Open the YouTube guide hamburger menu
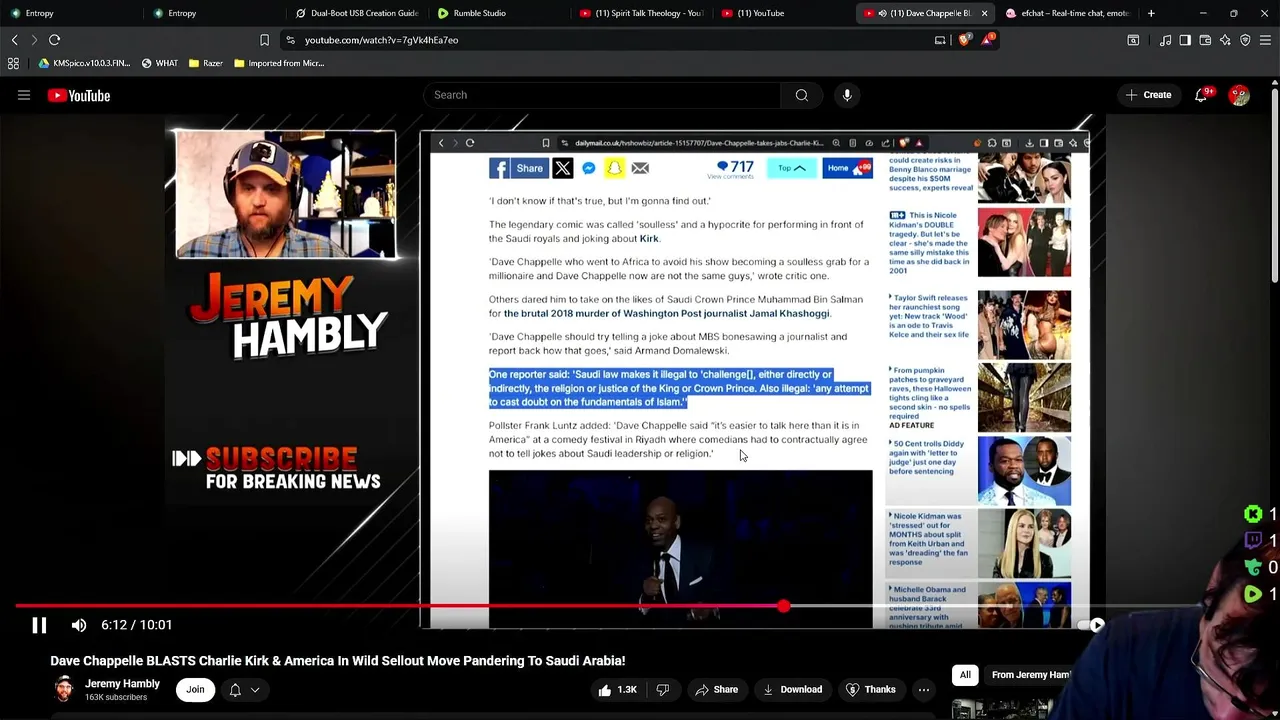 24,95
